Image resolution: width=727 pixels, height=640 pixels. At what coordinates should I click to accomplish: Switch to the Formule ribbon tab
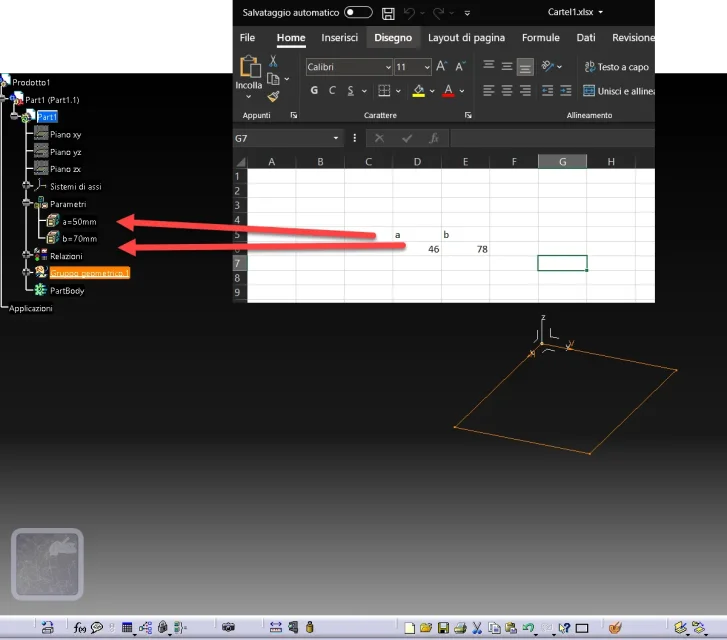(540, 38)
